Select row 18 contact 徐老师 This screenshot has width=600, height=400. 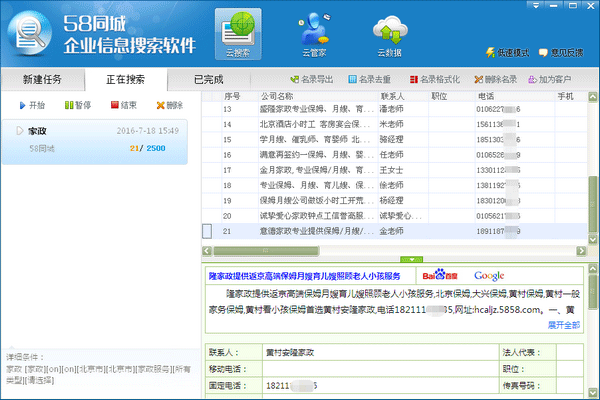coord(391,185)
